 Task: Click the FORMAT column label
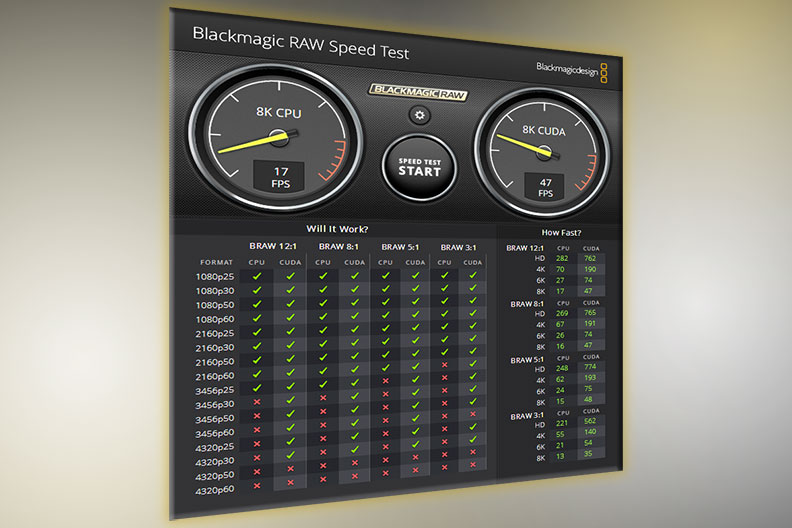(216, 262)
